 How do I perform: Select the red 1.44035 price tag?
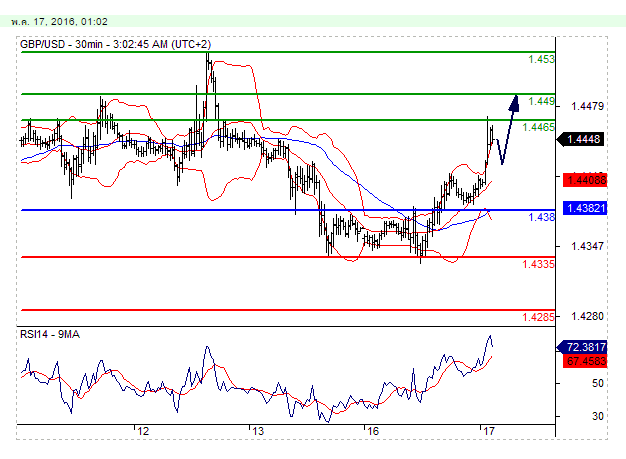point(581,180)
